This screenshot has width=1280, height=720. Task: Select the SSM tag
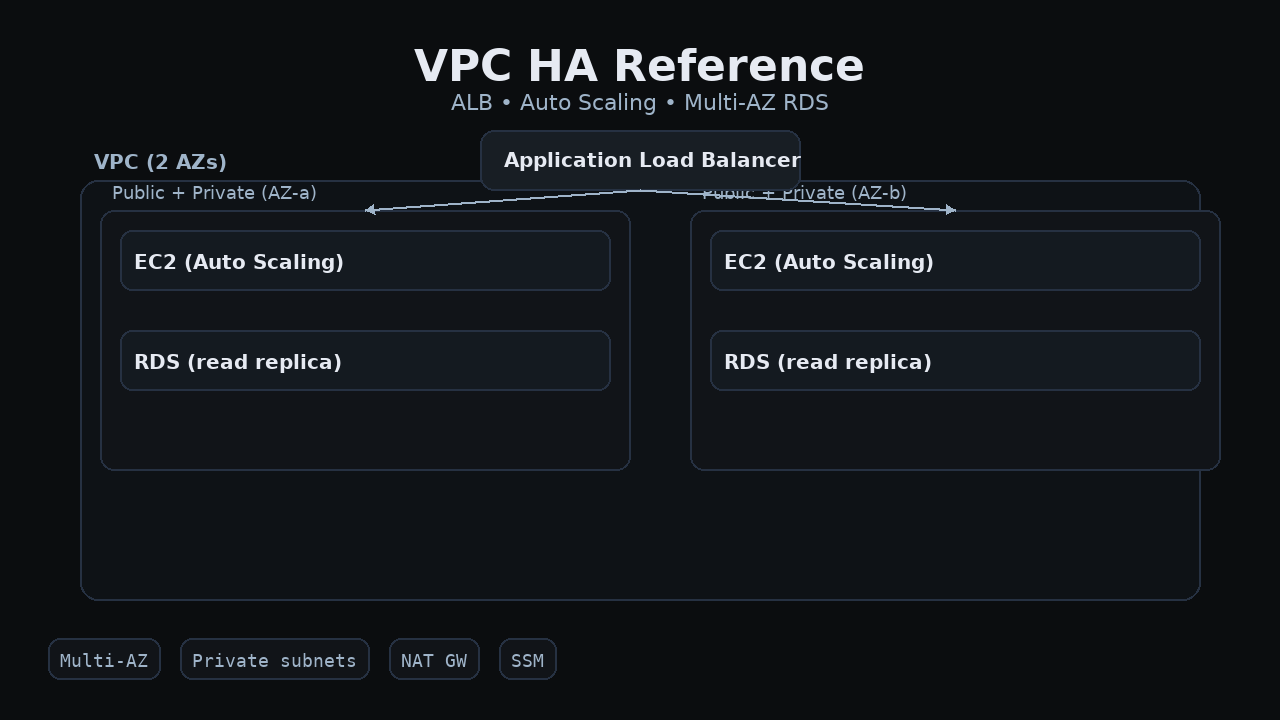tap(527, 660)
